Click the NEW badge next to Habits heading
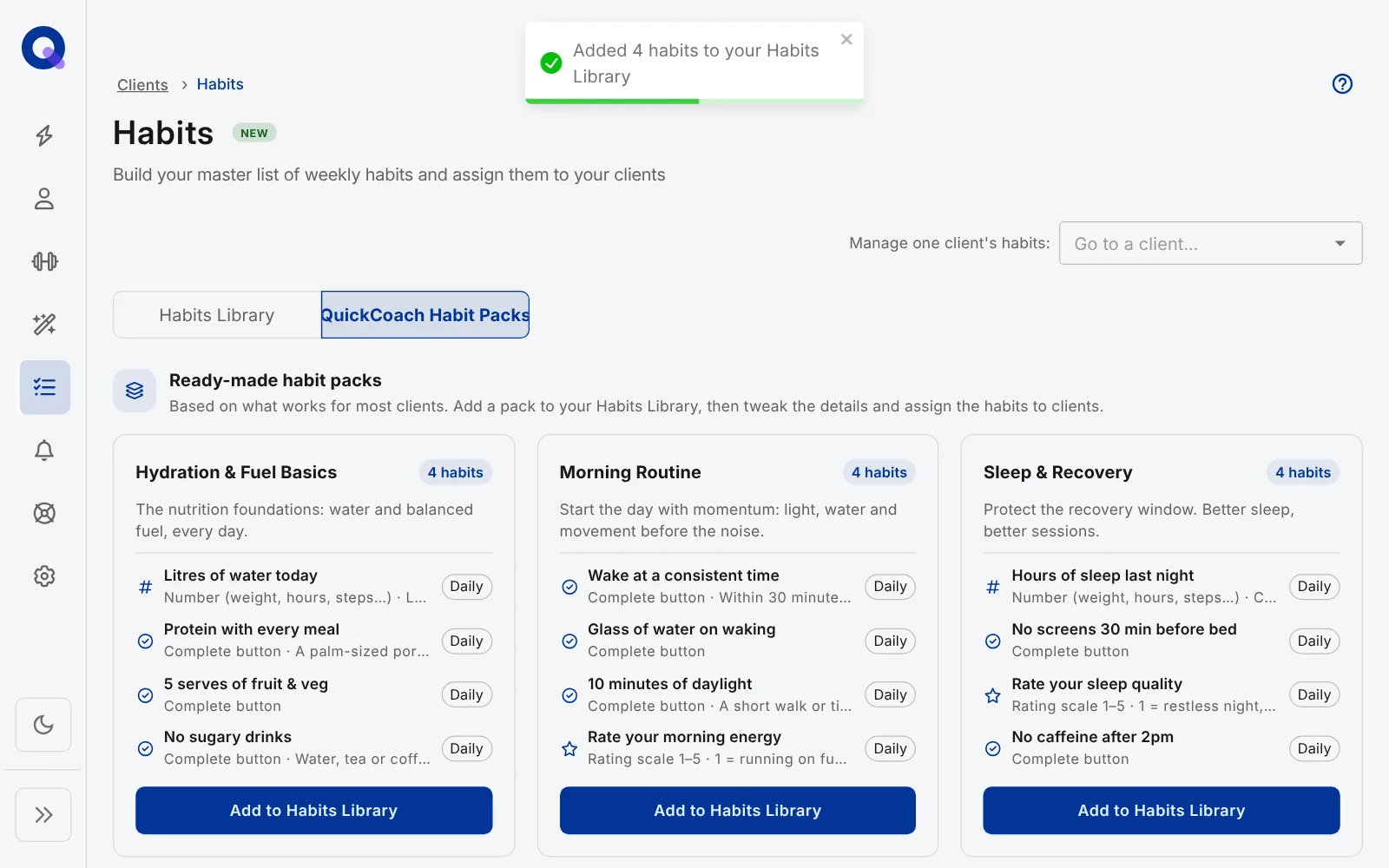This screenshot has height=868, width=1389. 254,133
